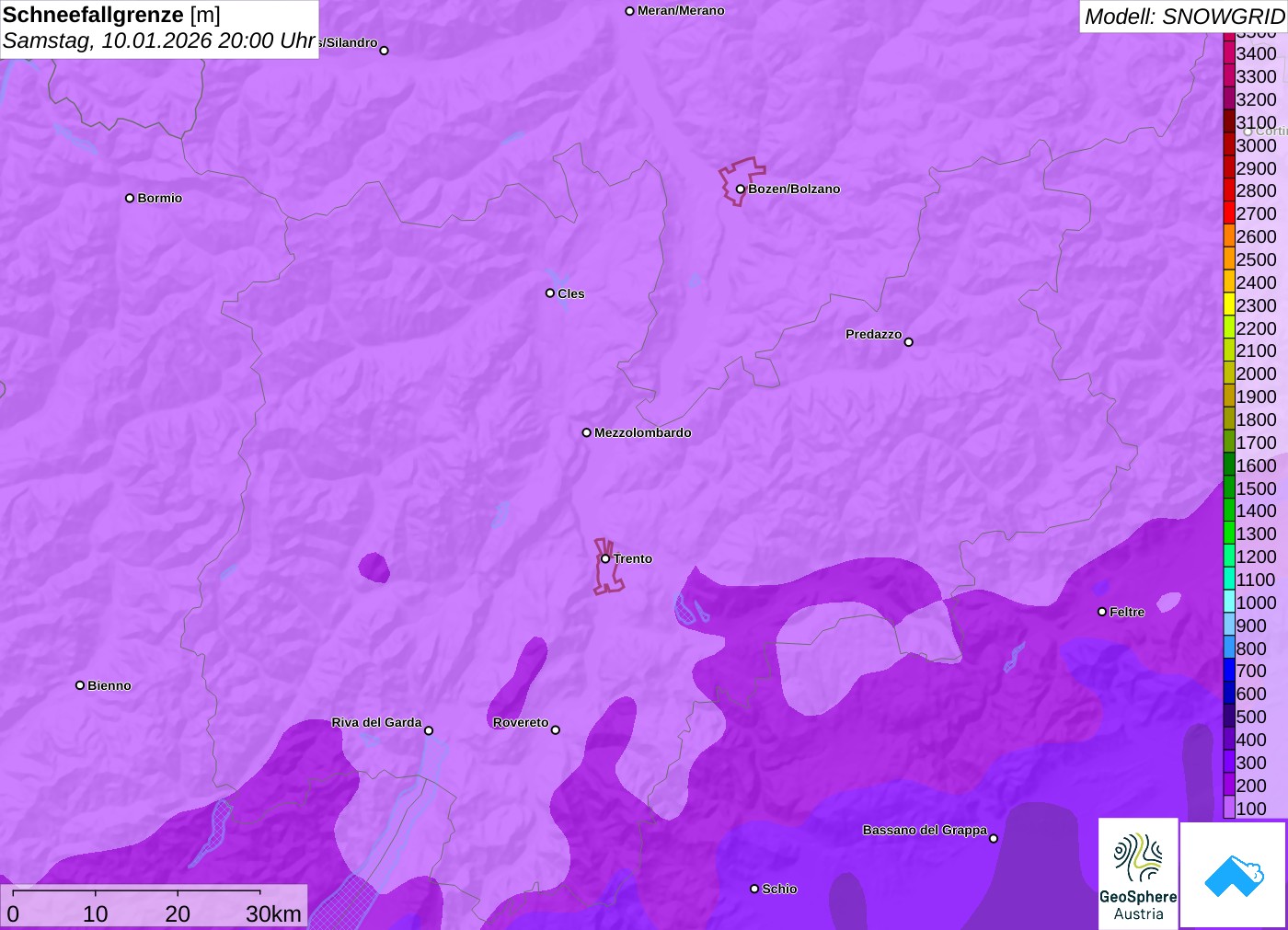Click the 2000 legend value

click(x=1257, y=373)
